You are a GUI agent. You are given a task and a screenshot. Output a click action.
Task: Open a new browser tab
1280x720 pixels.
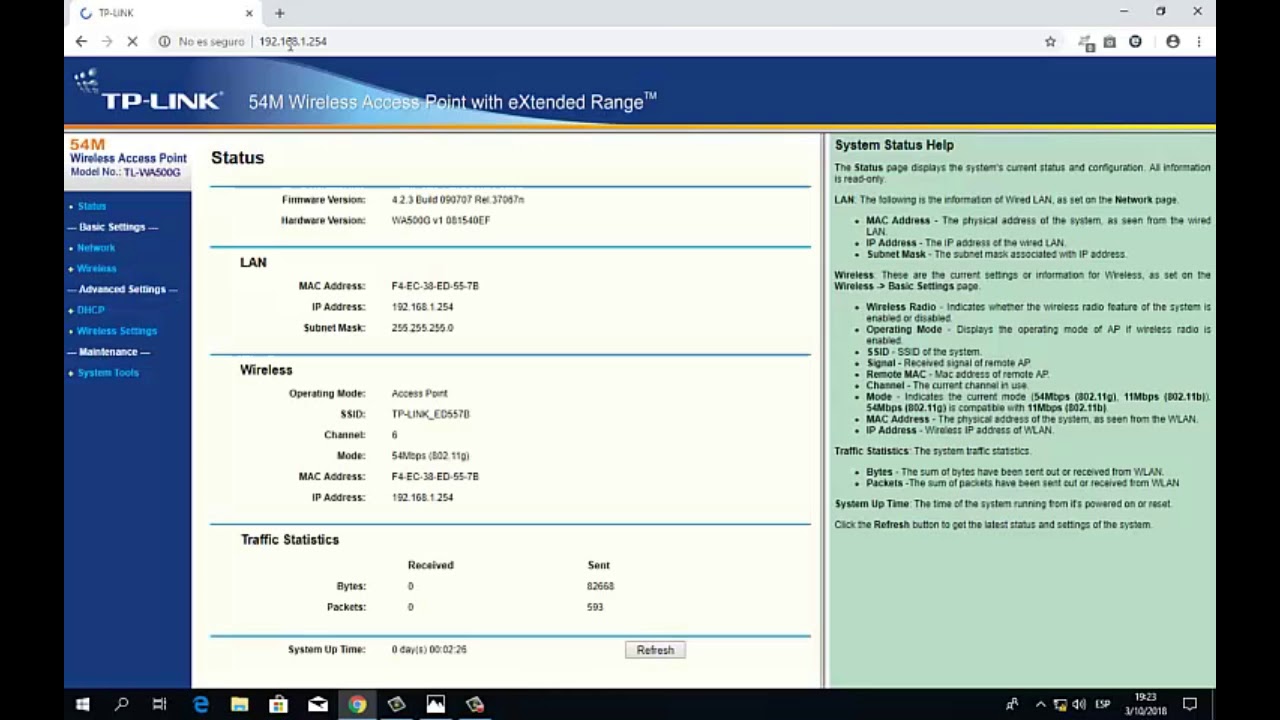coord(280,13)
